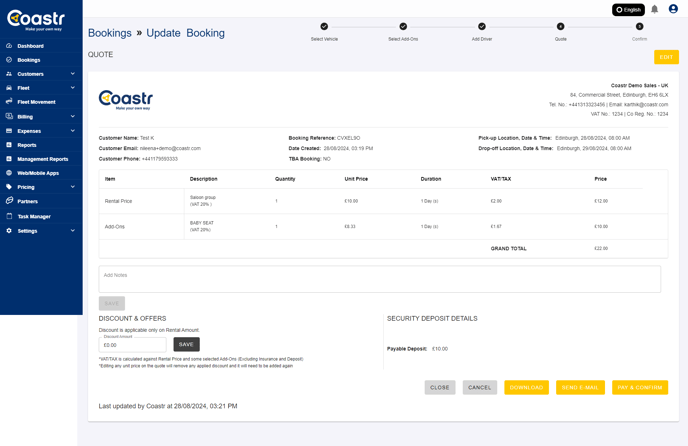This screenshot has width=688, height=446.
Task: Expand the Expenses menu chevron
Action: coord(72,131)
